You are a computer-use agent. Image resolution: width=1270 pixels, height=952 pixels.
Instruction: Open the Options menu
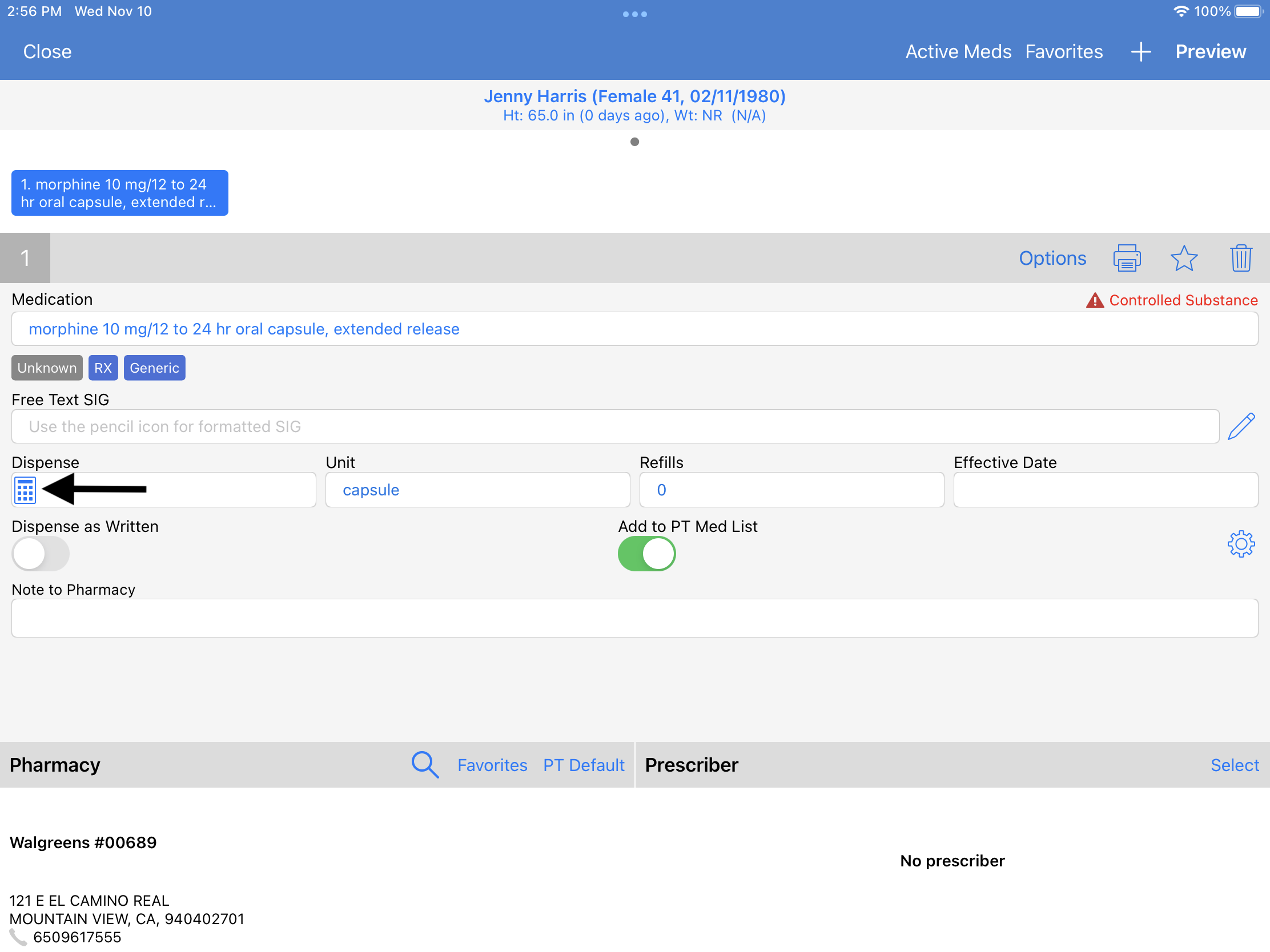[x=1052, y=257]
